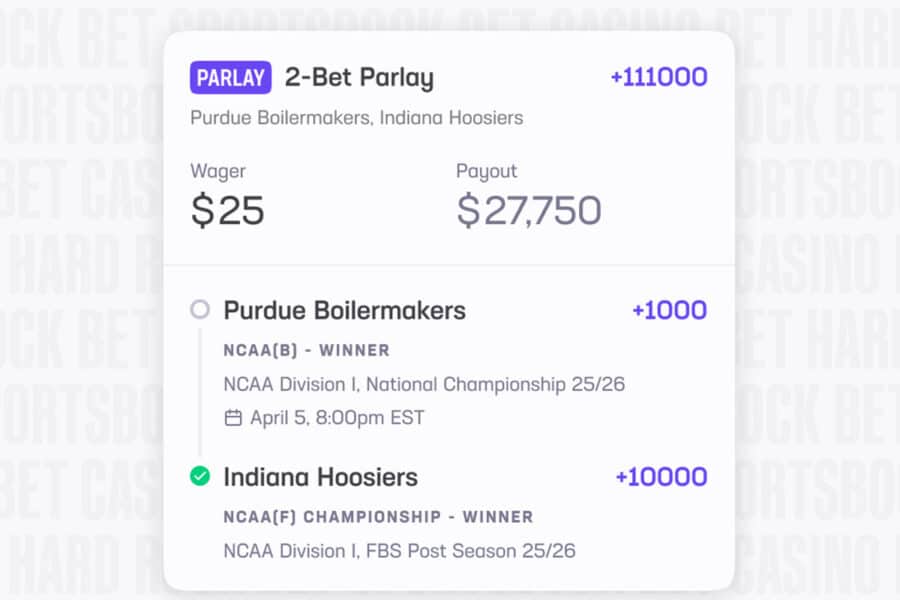Click the +10000 odds for Indiana Hoosiers
This screenshot has width=900, height=600.
click(661, 477)
